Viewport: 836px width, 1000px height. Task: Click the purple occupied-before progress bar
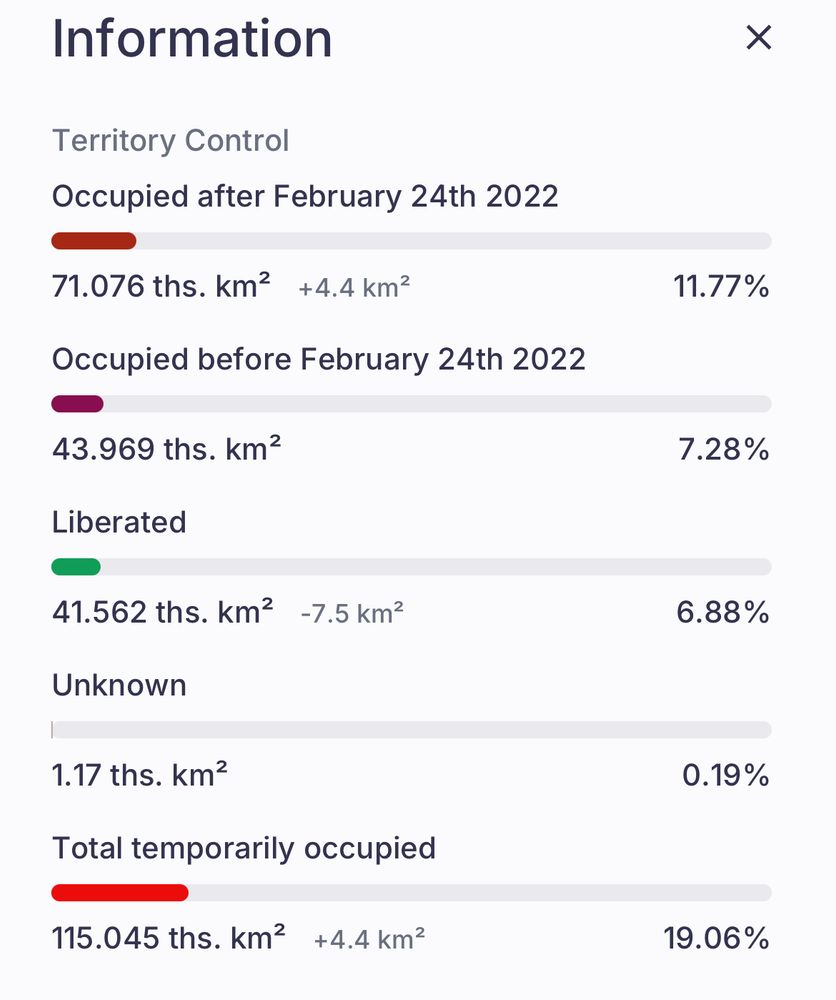[77, 404]
